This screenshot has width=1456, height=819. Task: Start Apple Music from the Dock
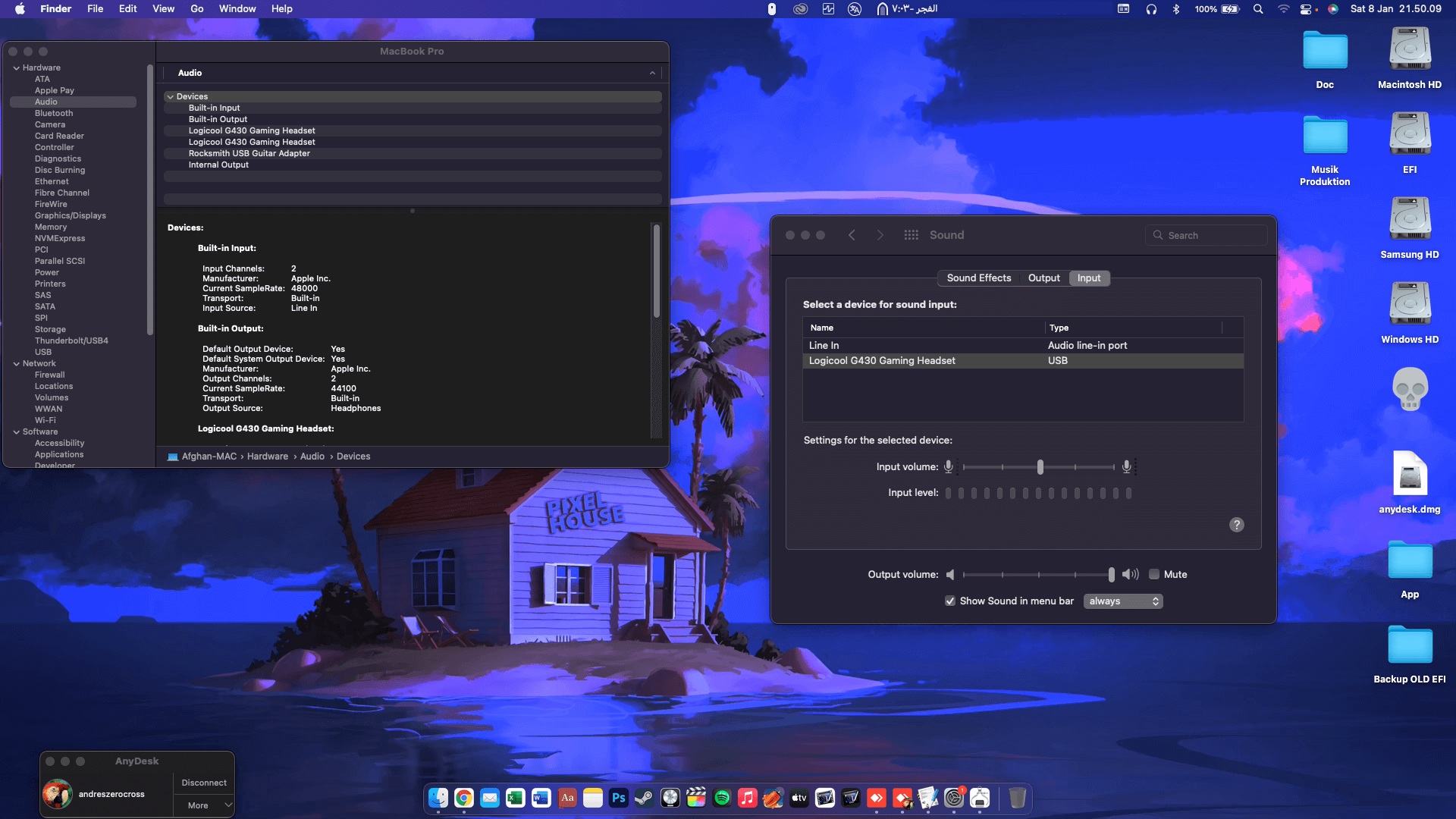[x=747, y=798]
